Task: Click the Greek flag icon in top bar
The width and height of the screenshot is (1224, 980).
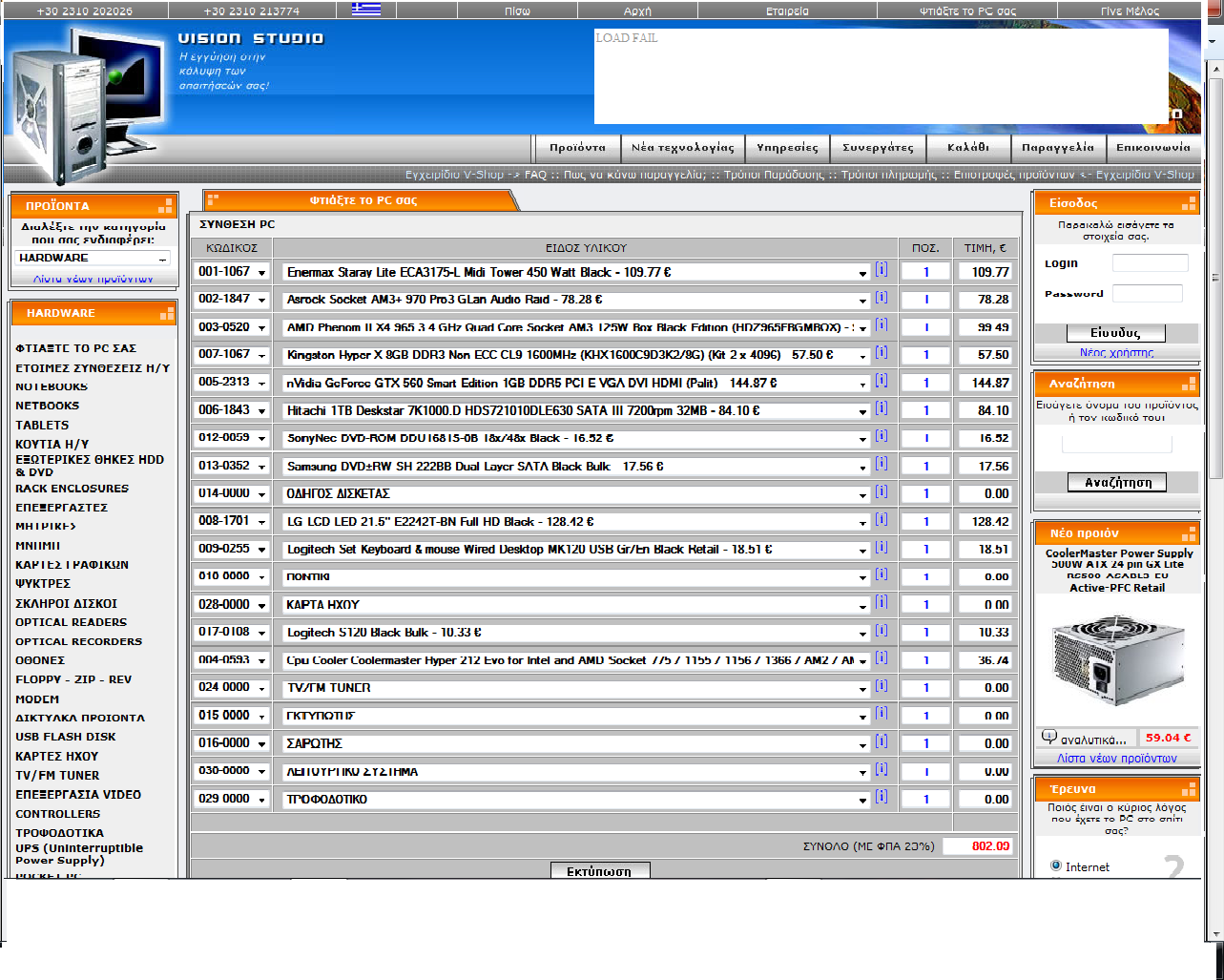Action: [x=366, y=10]
